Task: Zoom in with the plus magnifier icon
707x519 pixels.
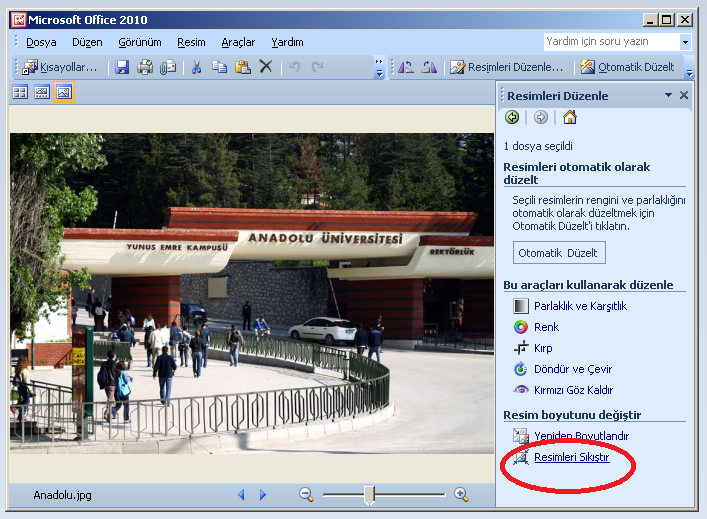Action: pos(461,494)
